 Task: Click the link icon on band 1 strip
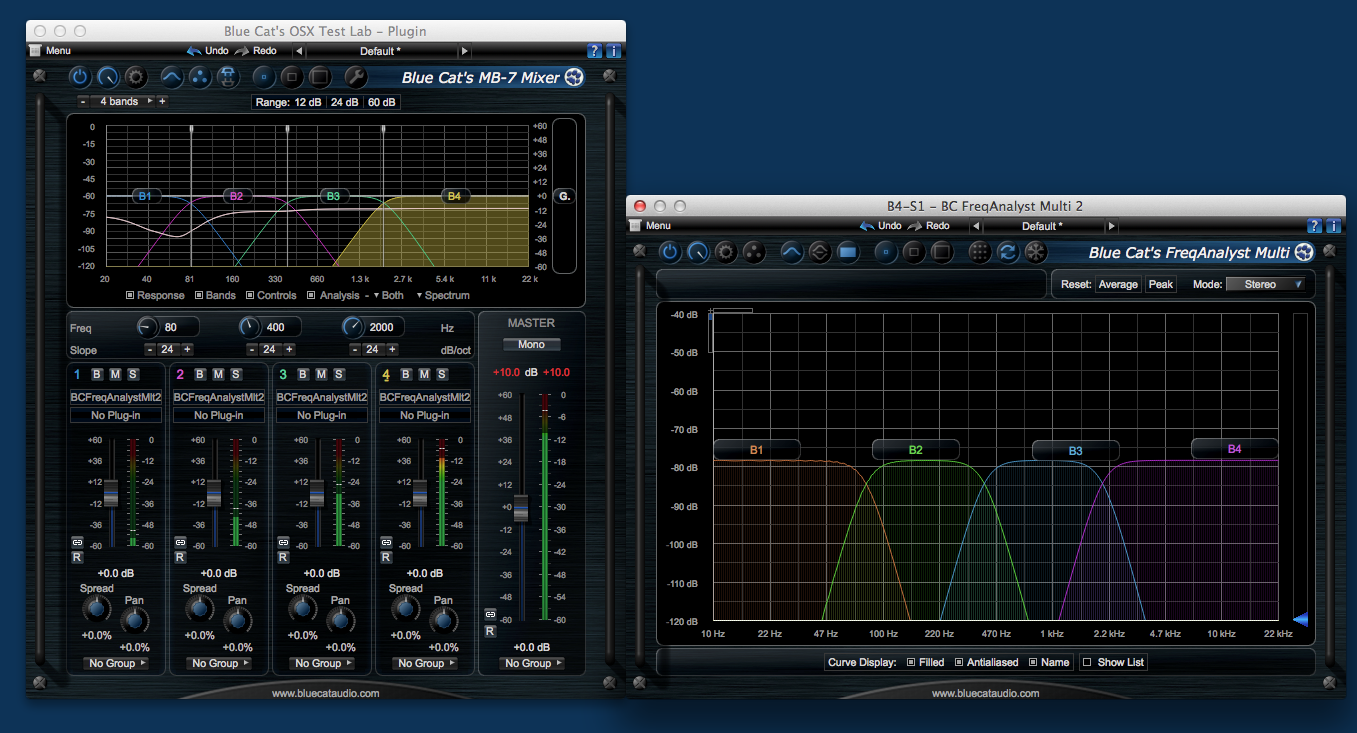(x=77, y=542)
